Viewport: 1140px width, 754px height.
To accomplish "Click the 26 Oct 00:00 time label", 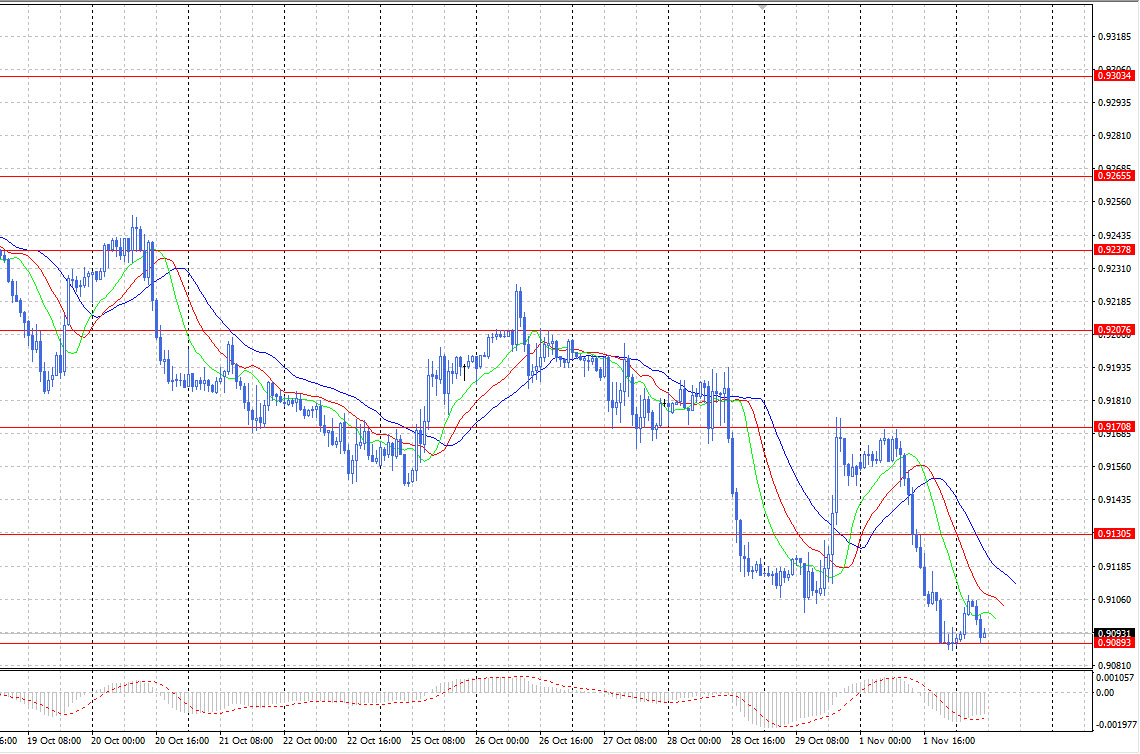I will (x=502, y=741).
